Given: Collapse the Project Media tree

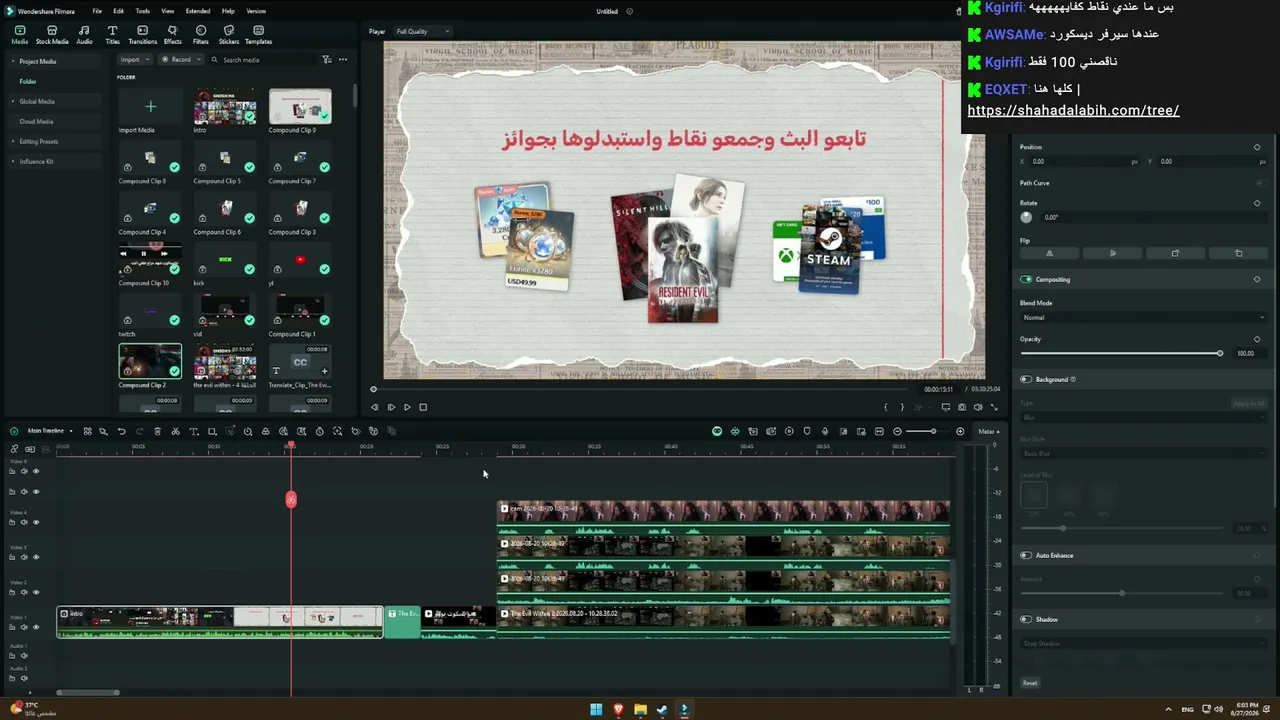Looking at the screenshot, I should 13,62.
